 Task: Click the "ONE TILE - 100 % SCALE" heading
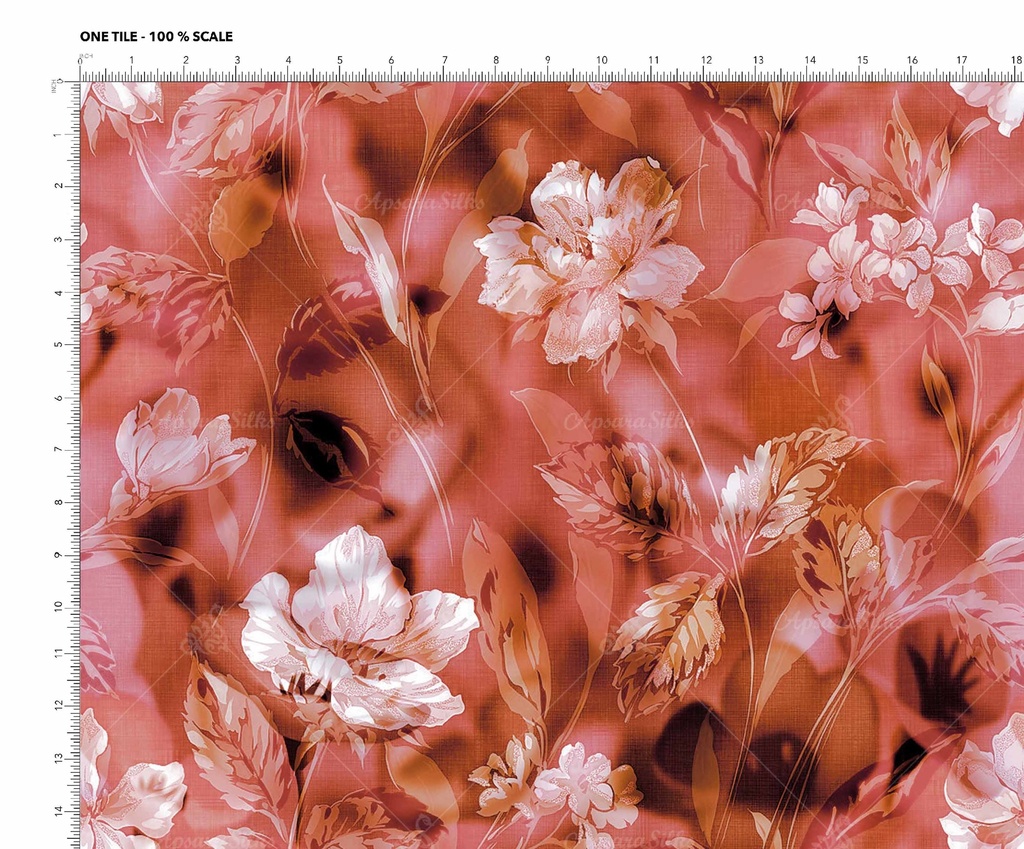[156, 37]
